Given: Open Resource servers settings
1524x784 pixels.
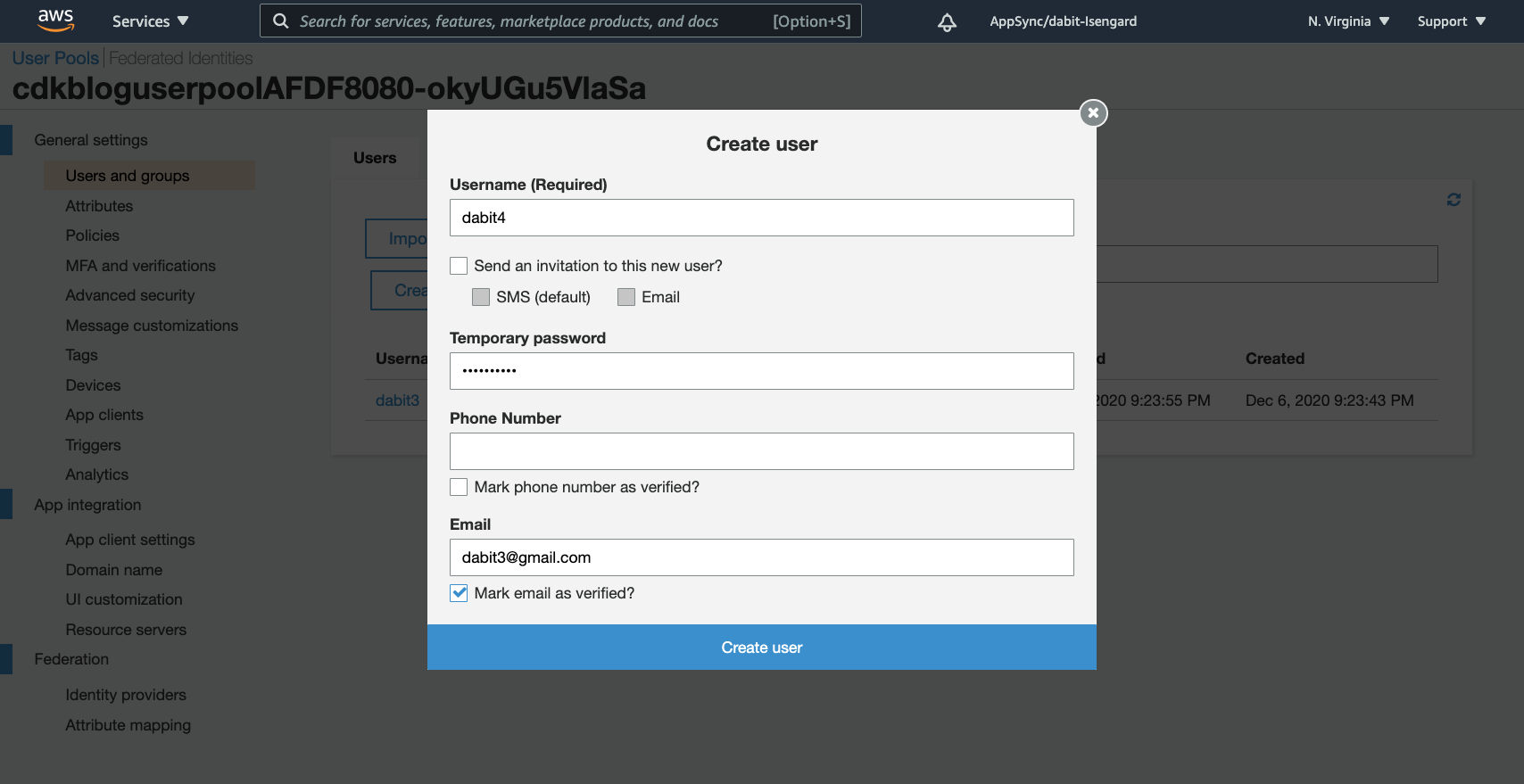Looking at the screenshot, I should pos(126,630).
